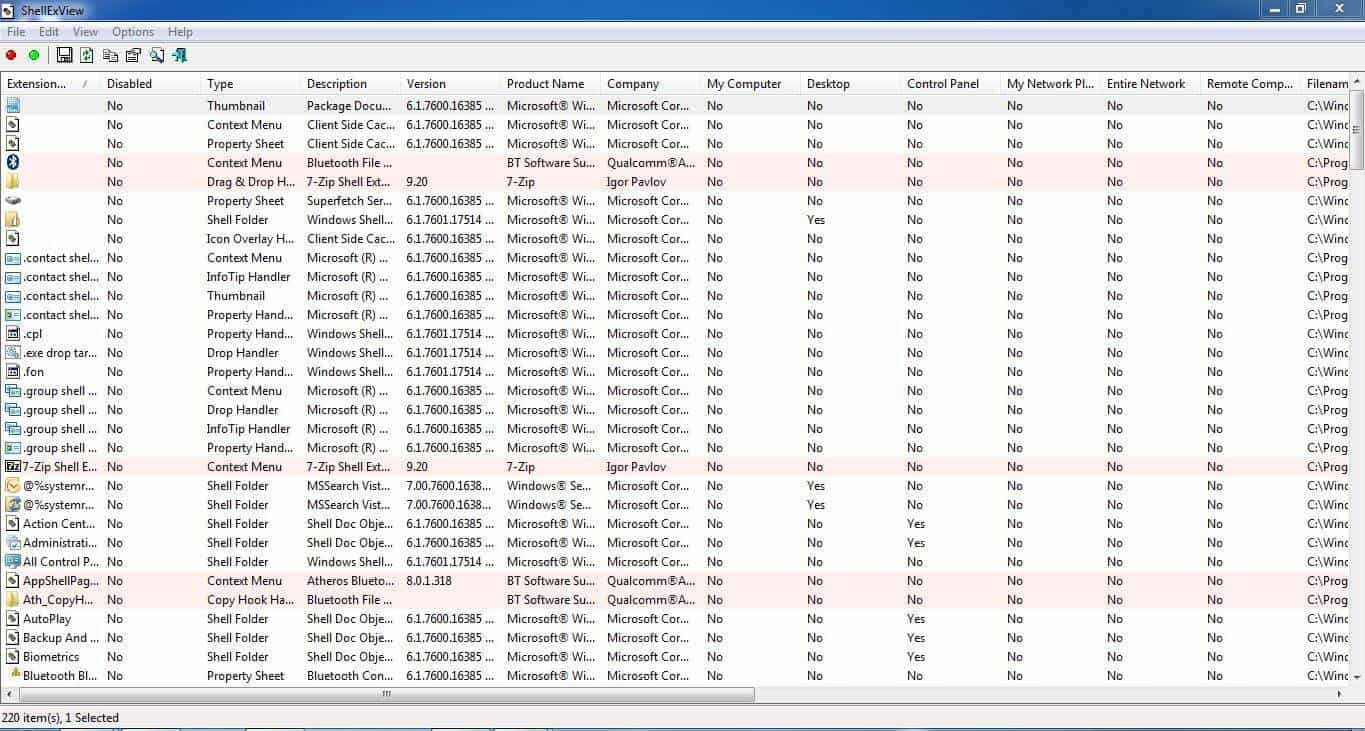Sort by the Company column header

coord(650,84)
